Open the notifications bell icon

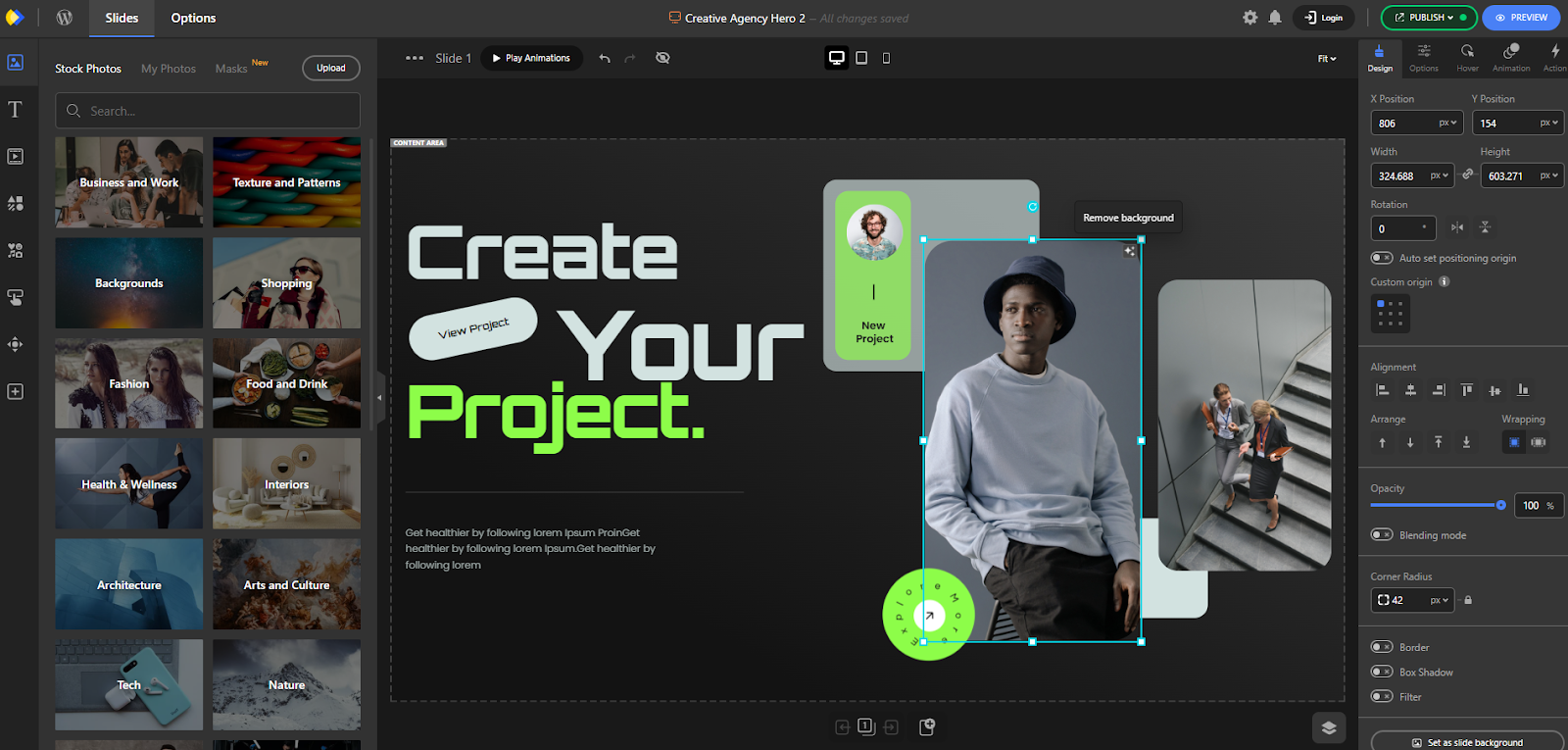(1275, 18)
